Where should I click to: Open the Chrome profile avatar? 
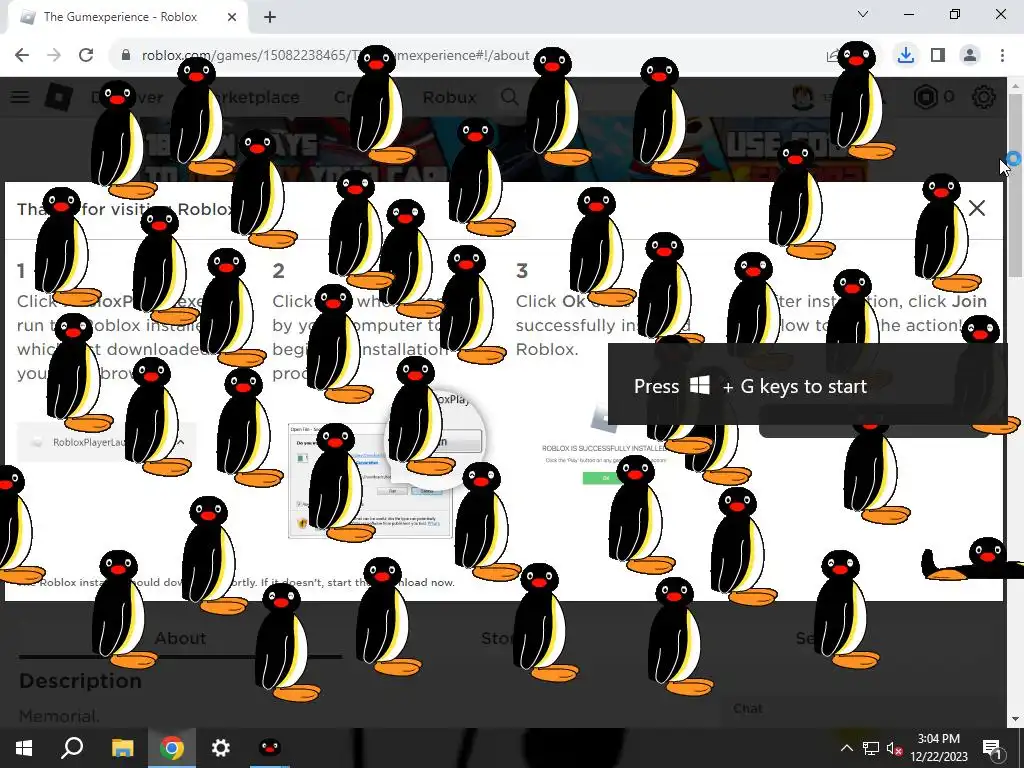pyautogui.click(x=970, y=56)
